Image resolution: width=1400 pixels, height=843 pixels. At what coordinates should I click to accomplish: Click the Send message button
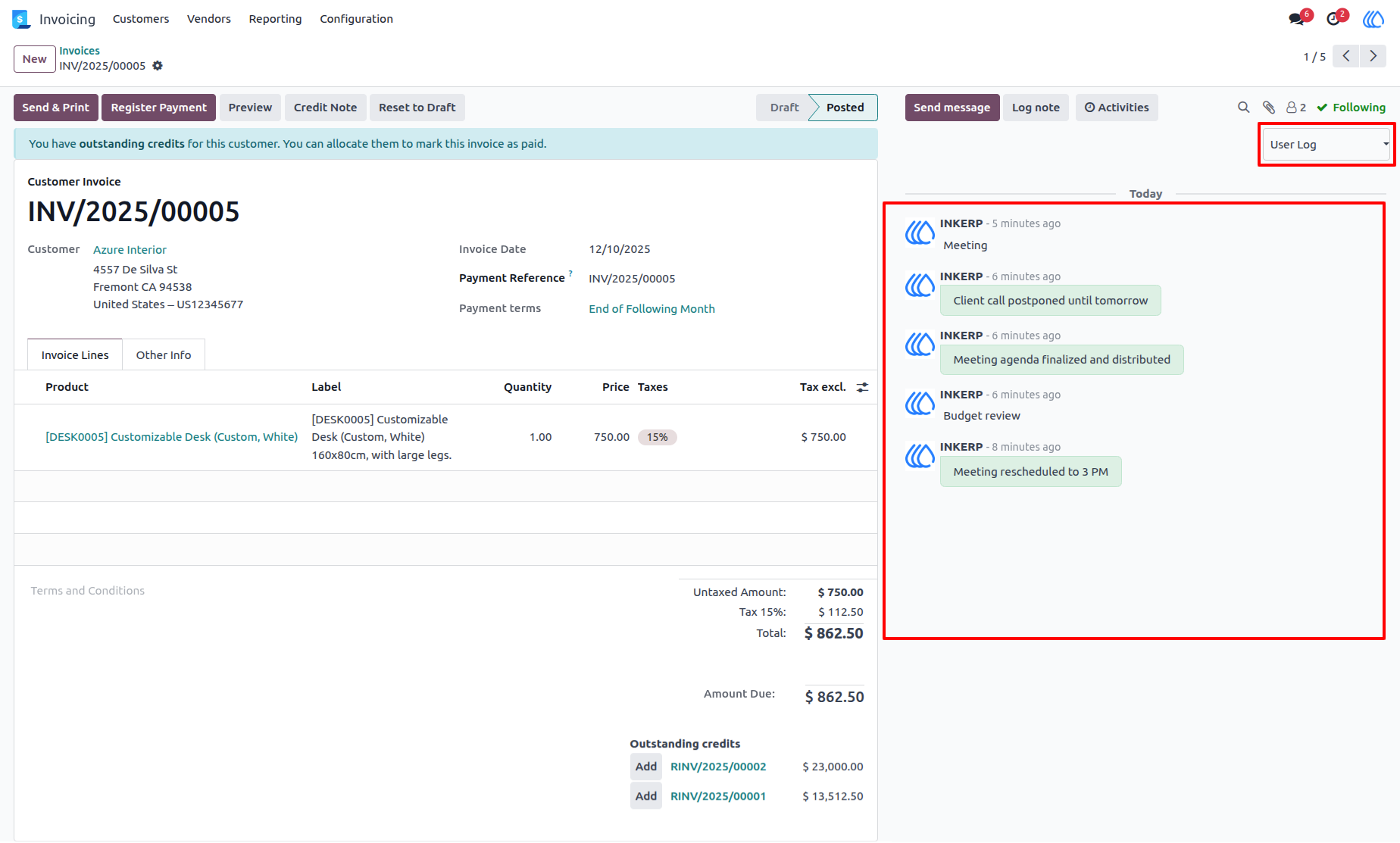pyautogui.click(x=952, y=108)
